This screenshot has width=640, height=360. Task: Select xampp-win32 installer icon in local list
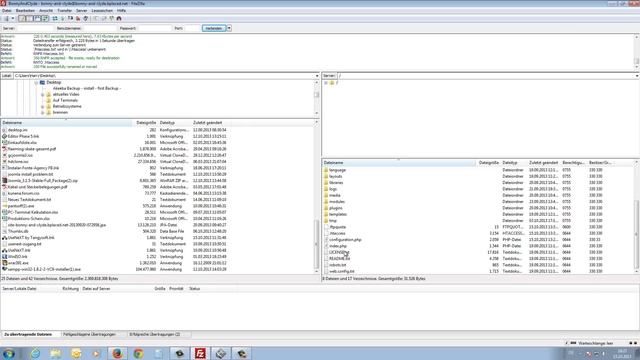click(x=4, y=269)
